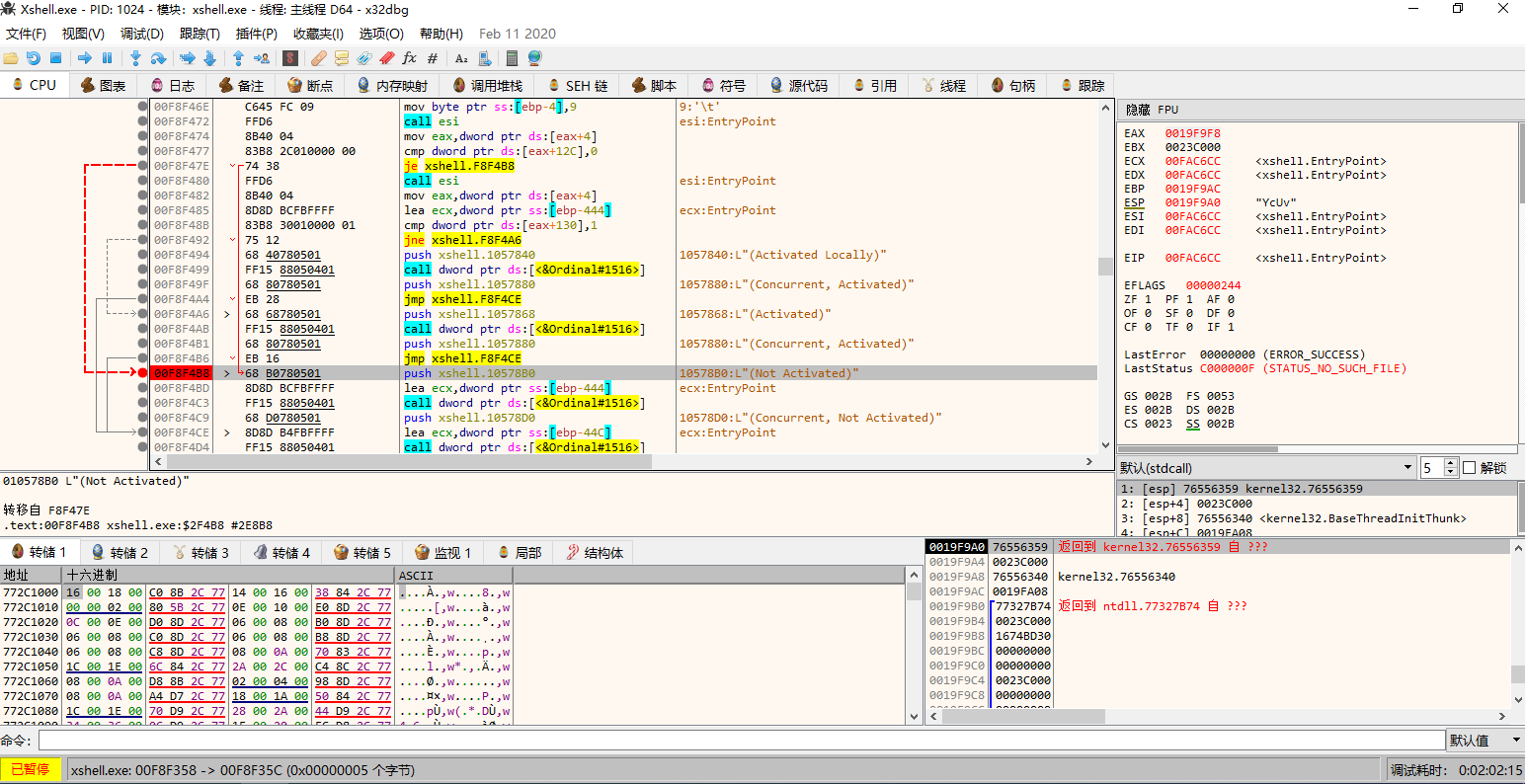Stop debugging with the square icon
The image size is (1525, 784).
click(x=56, y=58)
